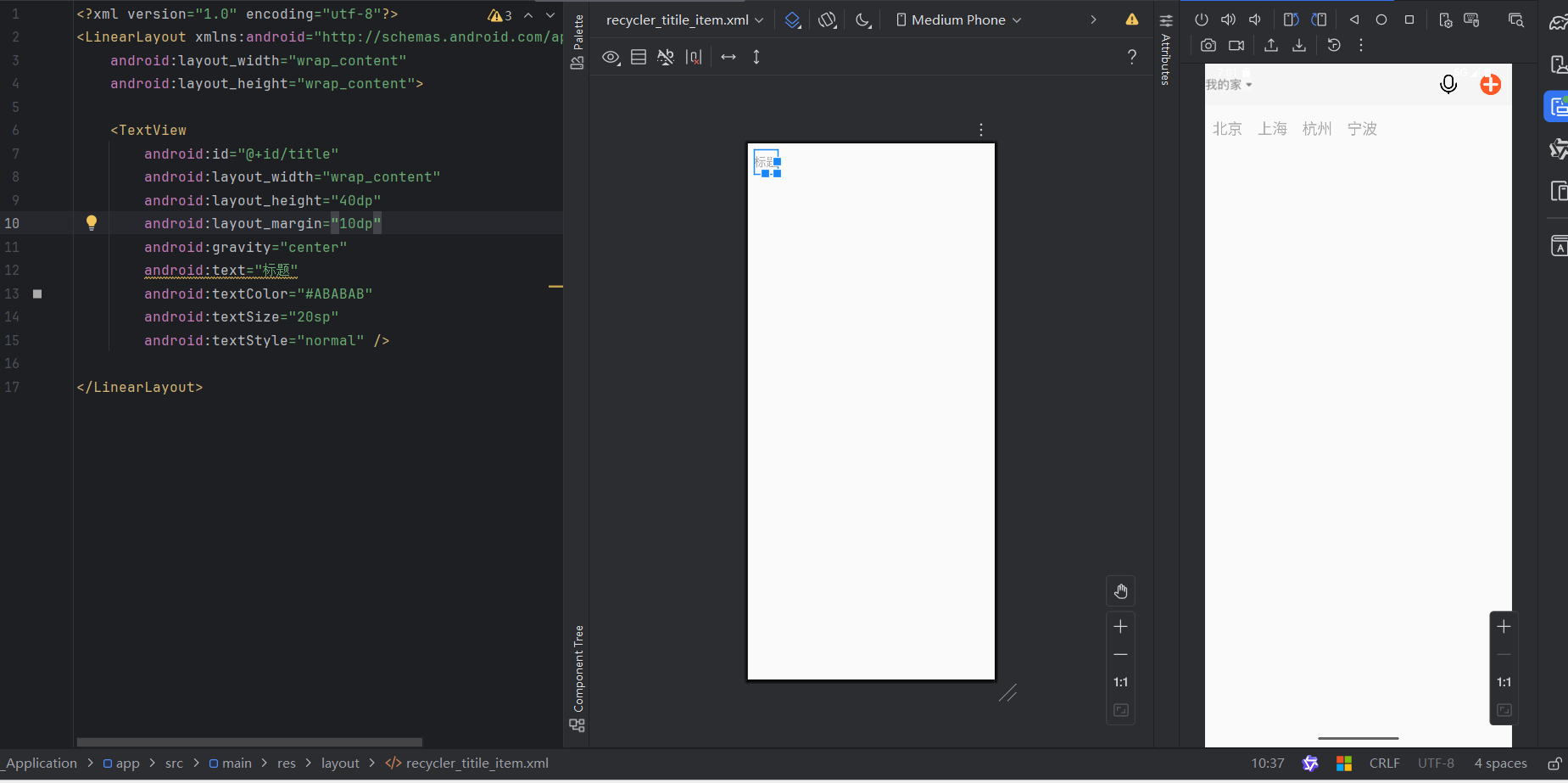Click the layout folder in the breadcrumb
The height and width of the screenshot is (783, 1568).
(340, 763)
